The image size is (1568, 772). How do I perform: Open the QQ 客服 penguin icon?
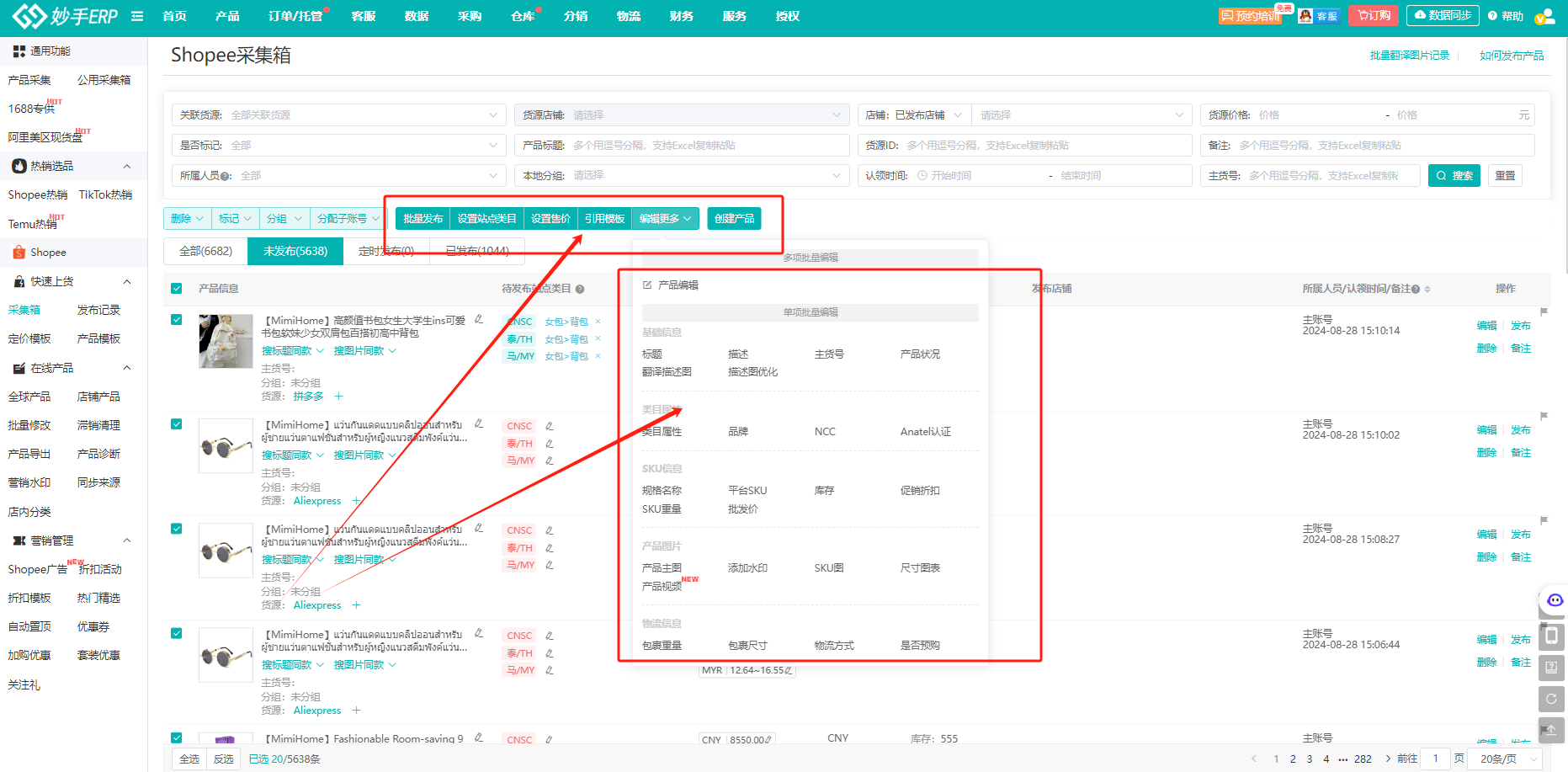tap(1306, 16)
